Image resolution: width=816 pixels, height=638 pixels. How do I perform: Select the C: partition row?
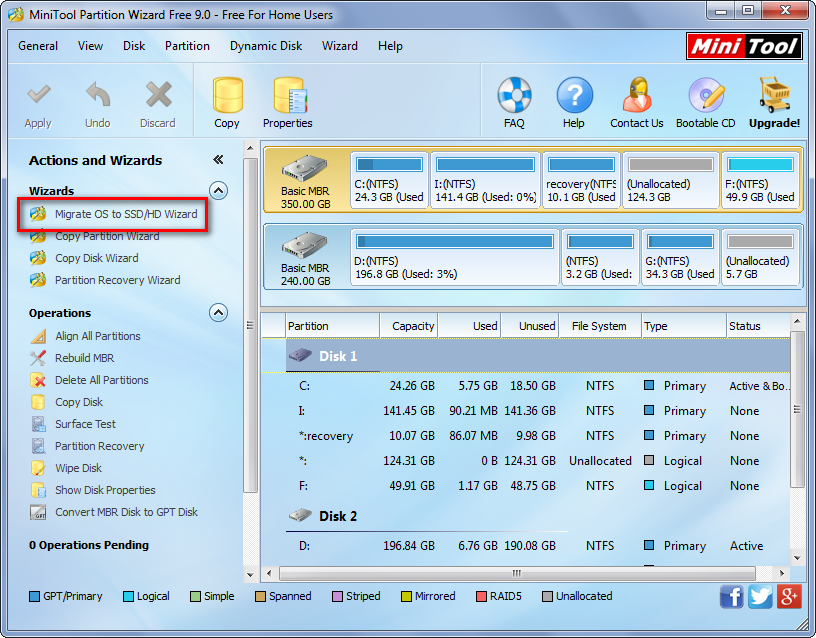click(526, 386)
